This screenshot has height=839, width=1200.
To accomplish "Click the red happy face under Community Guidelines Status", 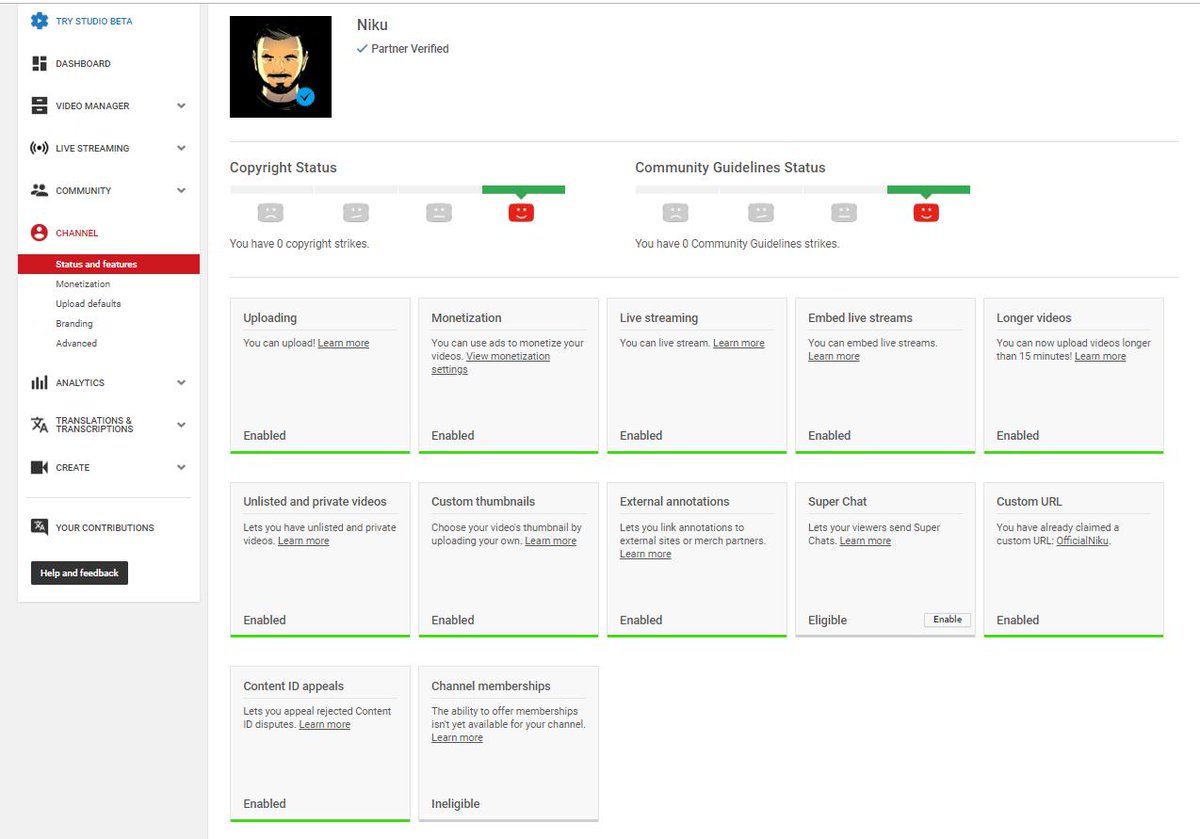I will pos(926,212).
